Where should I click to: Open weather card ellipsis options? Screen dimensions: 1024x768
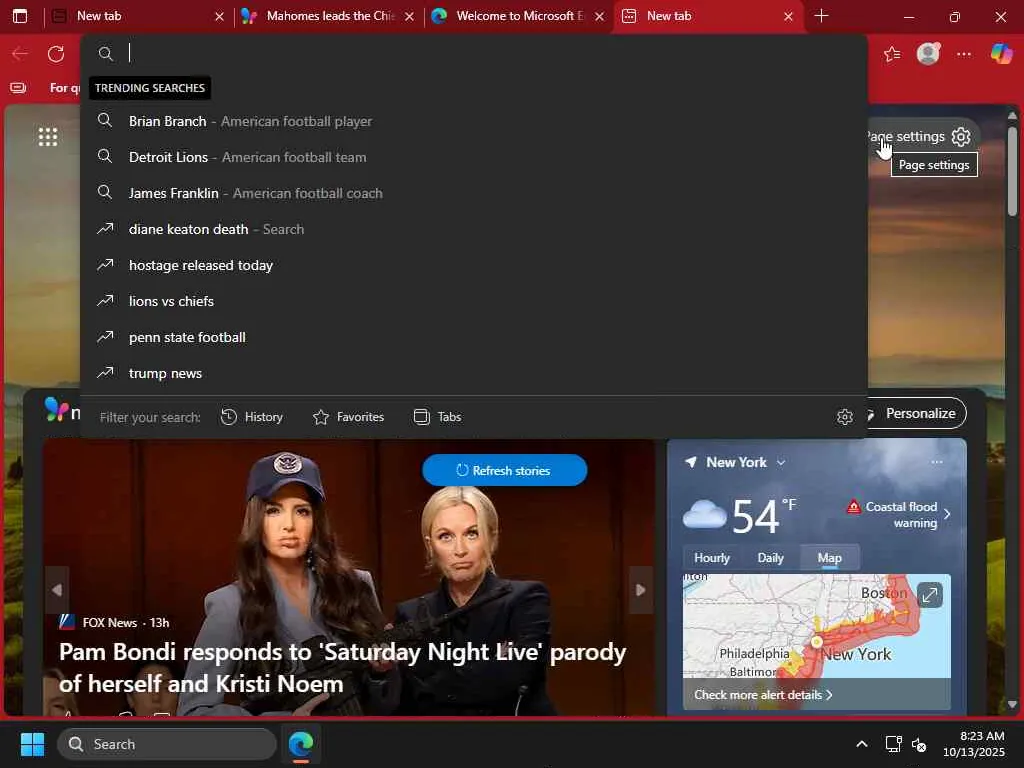point(937,462)
